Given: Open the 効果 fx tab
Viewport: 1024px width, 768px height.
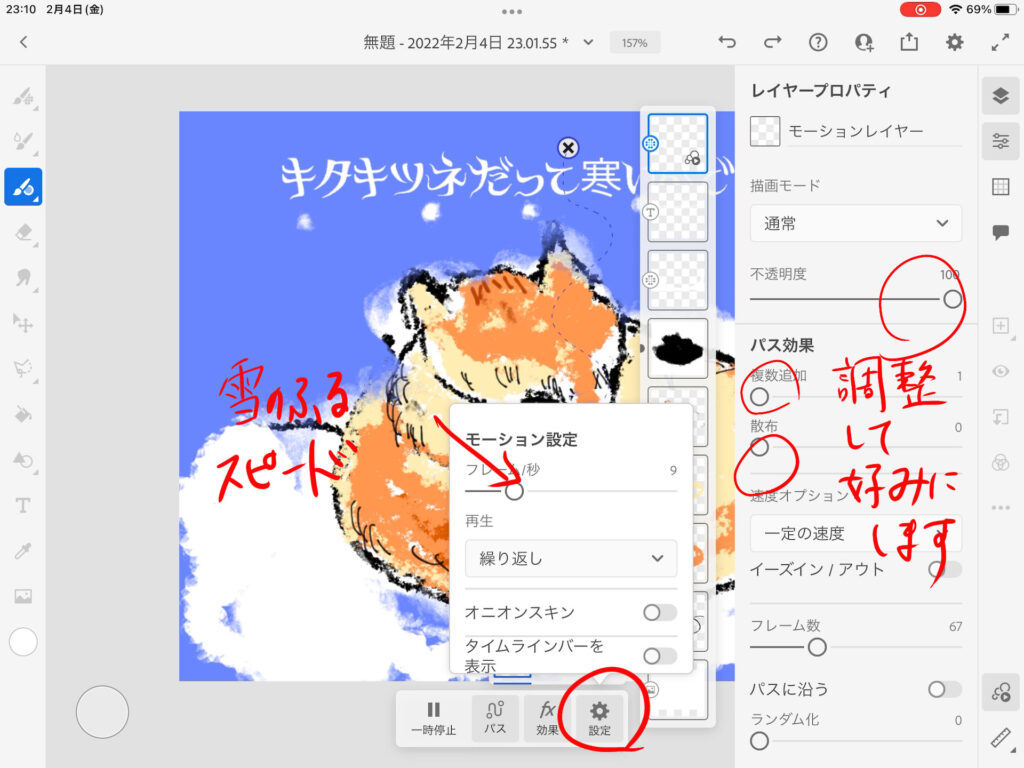Looking at the screenshot, I should coord(547,718).
